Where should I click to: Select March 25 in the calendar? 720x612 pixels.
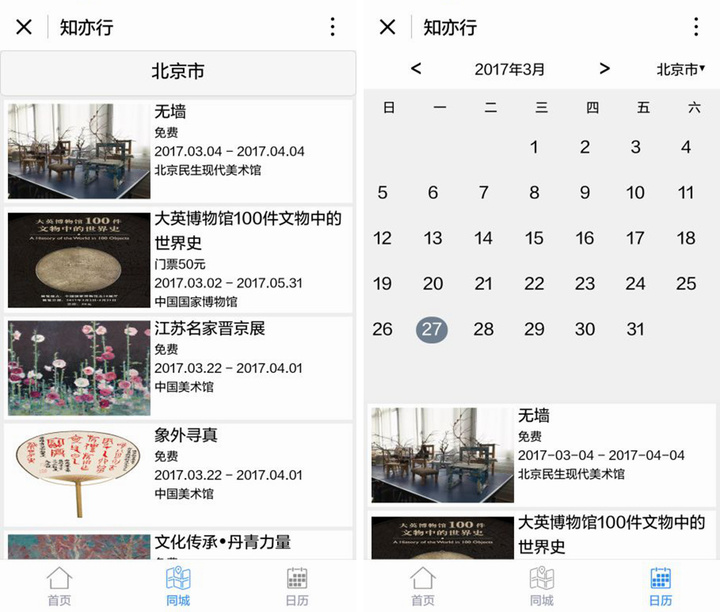click(x=686, y=284)
